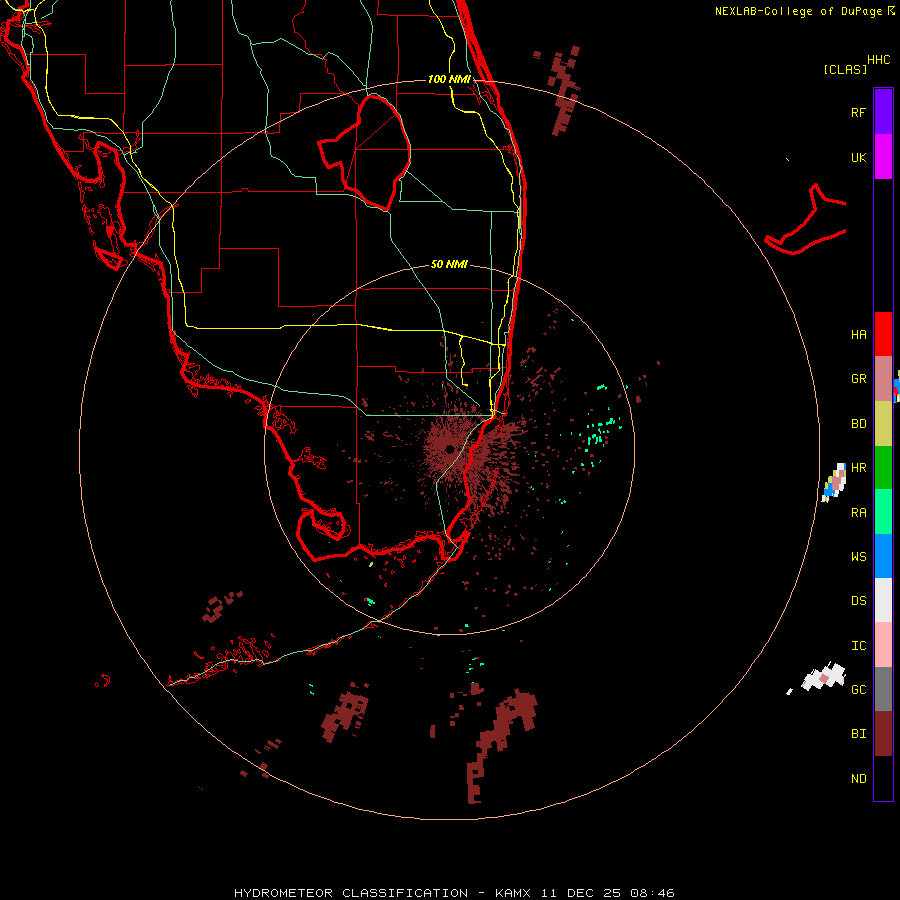
Task: Select the BD yellow legend block
Action: (883, 424)
